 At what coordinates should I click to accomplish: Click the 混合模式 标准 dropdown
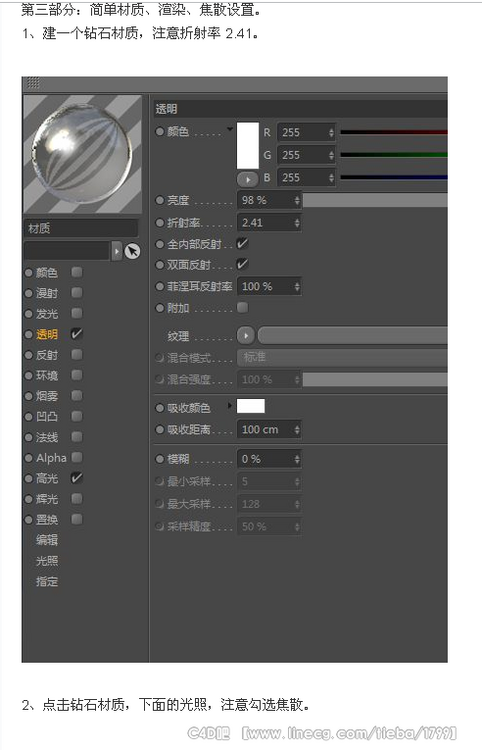pos(342,358)
